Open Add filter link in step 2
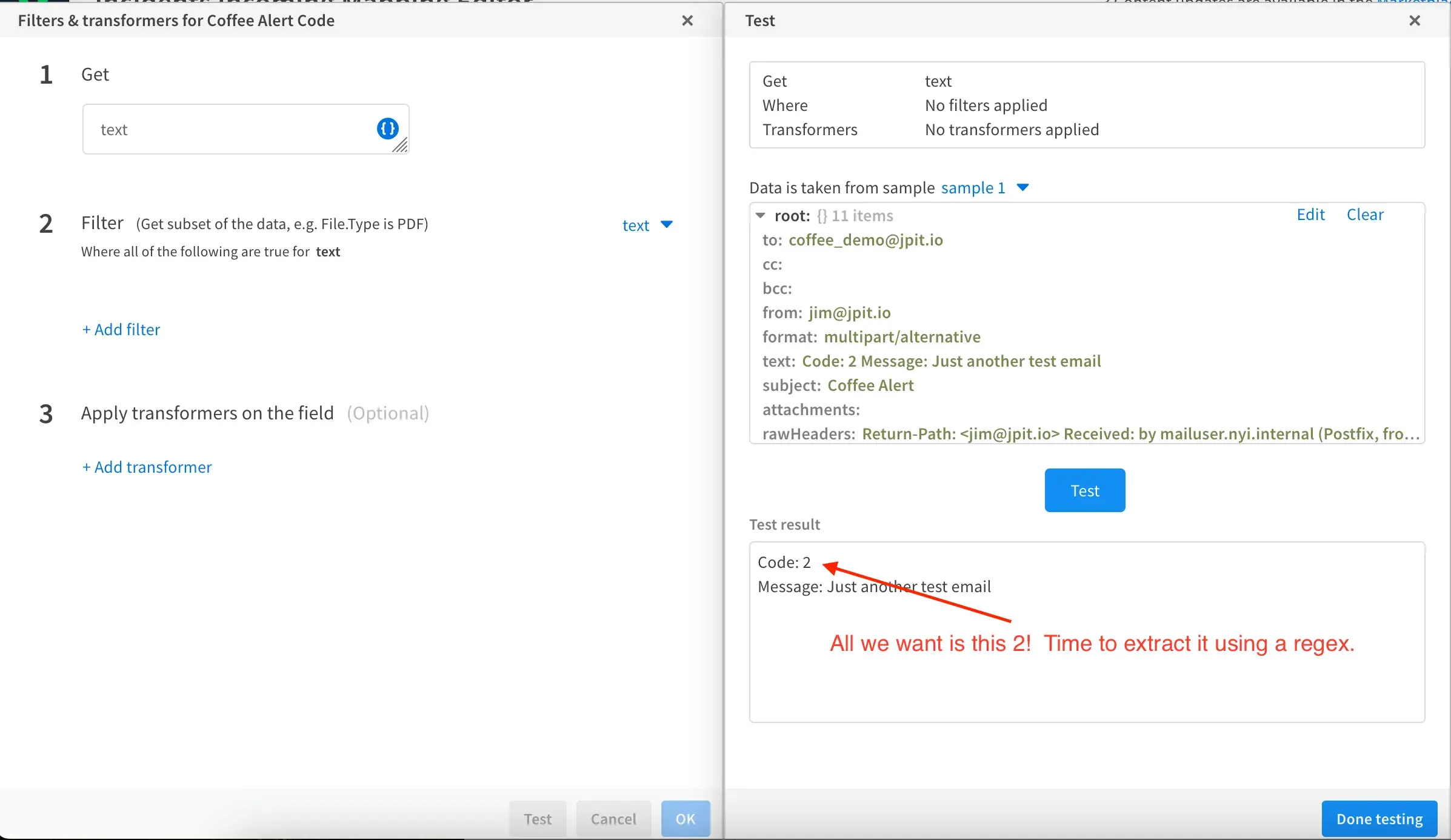Image resolution: width=1451 pixels, height=840 pixels. 121,328
